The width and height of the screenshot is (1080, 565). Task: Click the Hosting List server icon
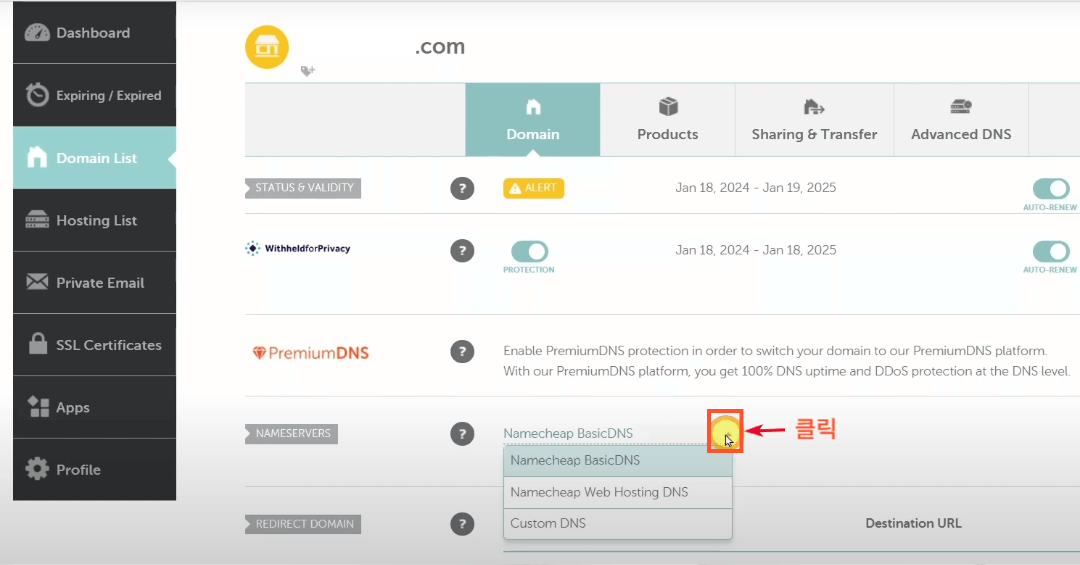[37, 220]
